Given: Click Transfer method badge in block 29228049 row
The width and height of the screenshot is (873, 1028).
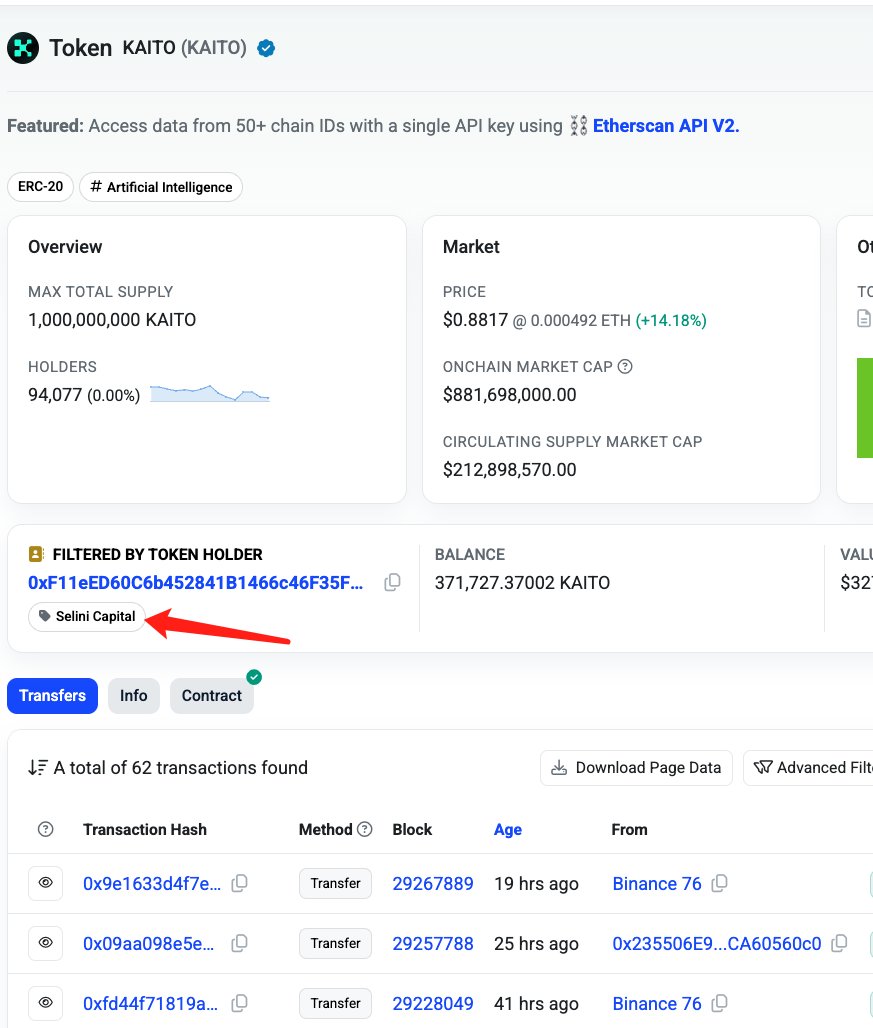Looking at the screenshot, I should [336, 1003].
